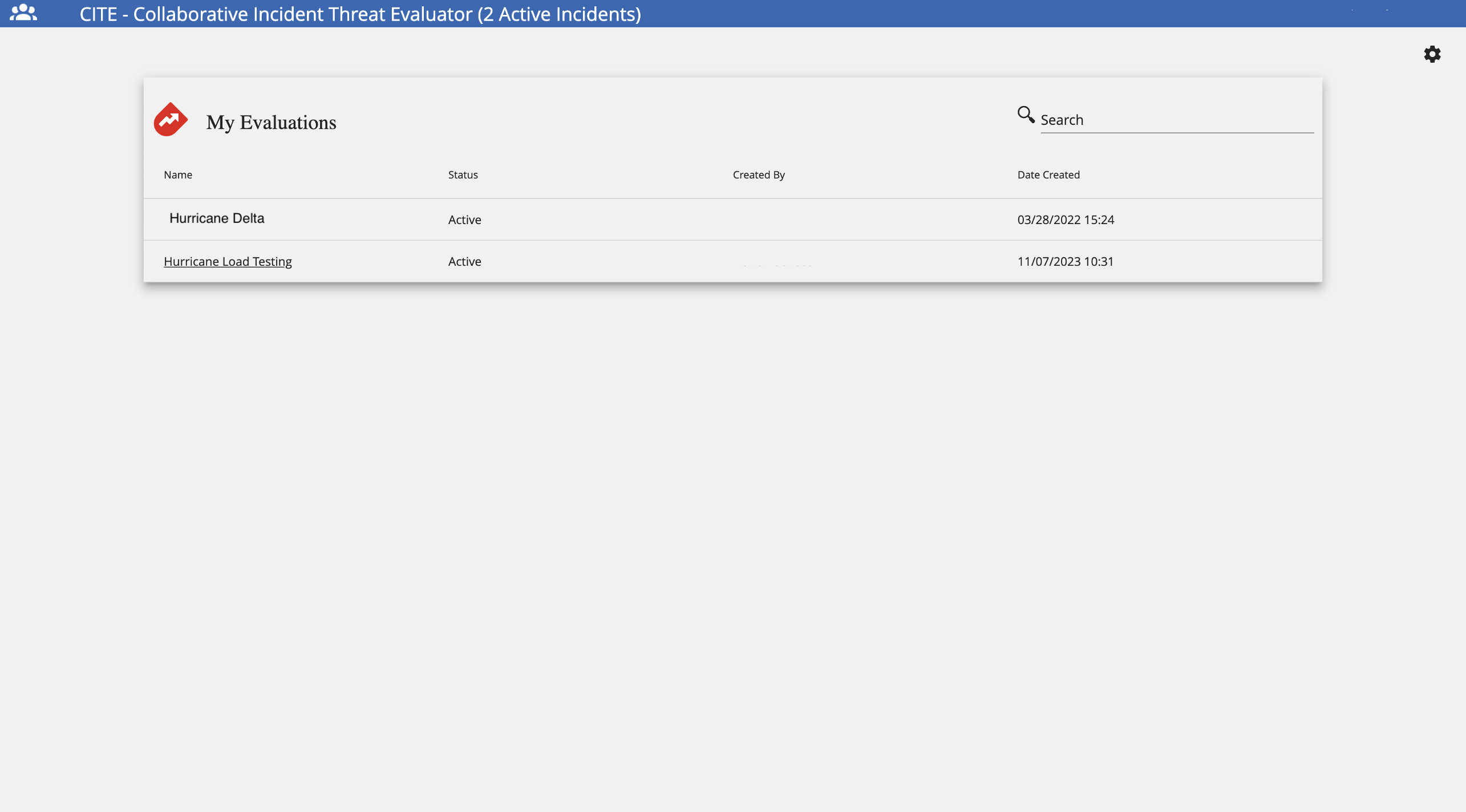Screen dimensions: 1466x812
Task: Sort by the Created By column header
Action: (x=759, y=175)
